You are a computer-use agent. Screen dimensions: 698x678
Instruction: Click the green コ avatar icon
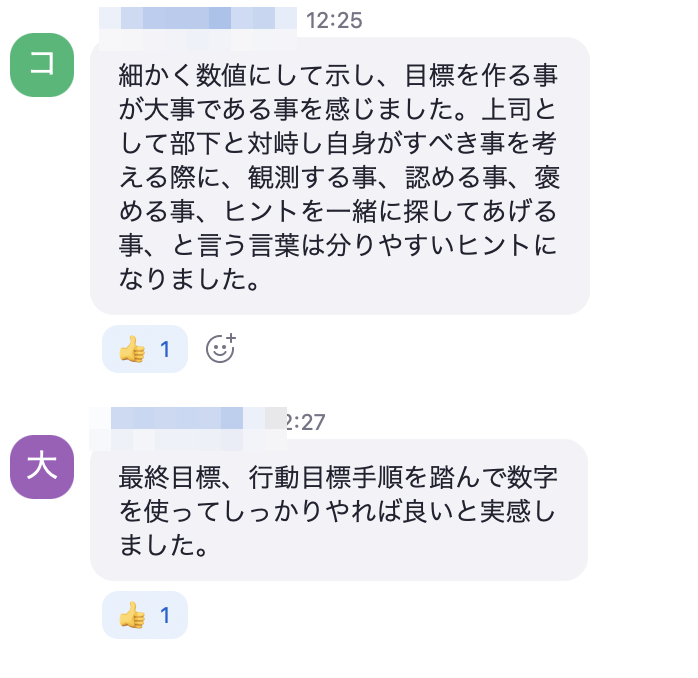click(42, 65)
